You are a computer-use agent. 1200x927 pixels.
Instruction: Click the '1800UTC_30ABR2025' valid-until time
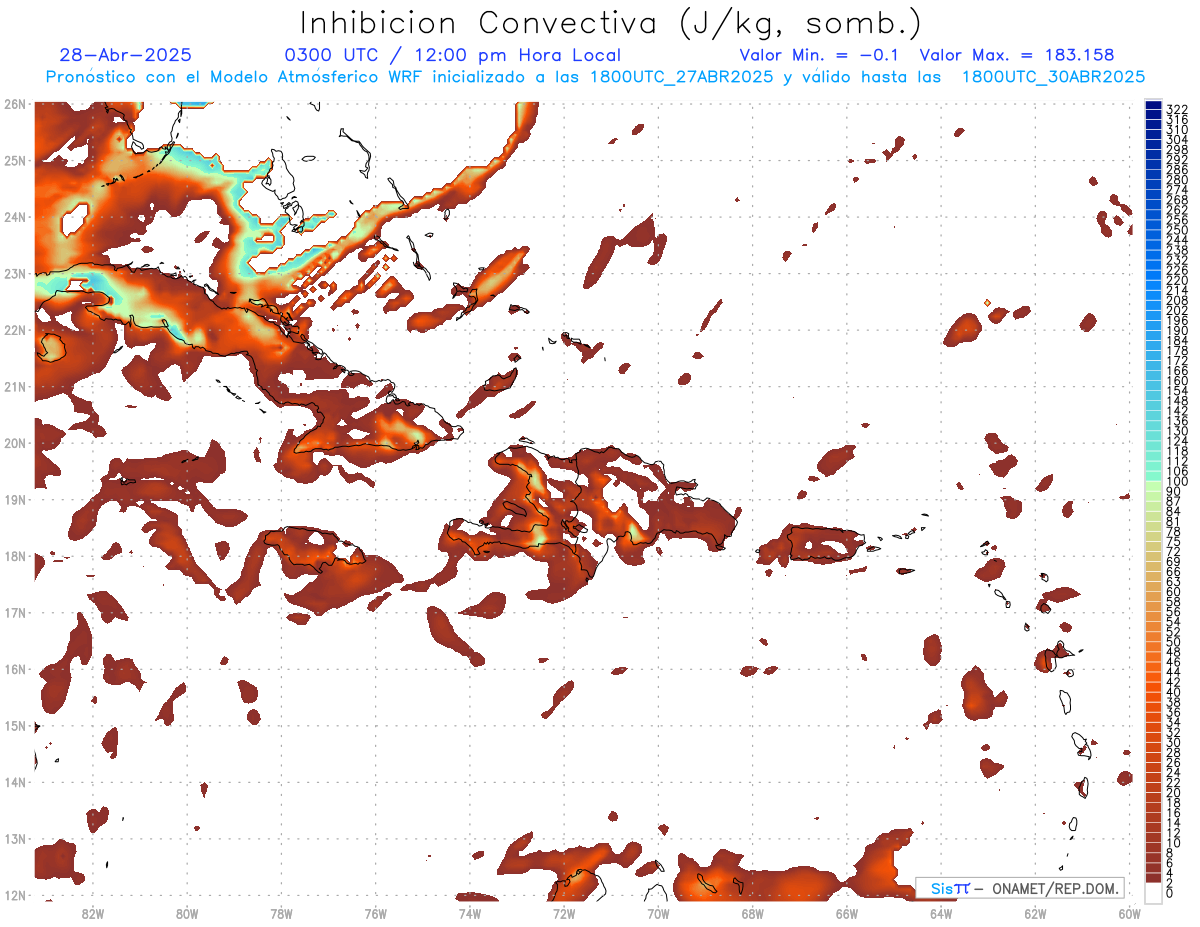(x=1053, y=77)
